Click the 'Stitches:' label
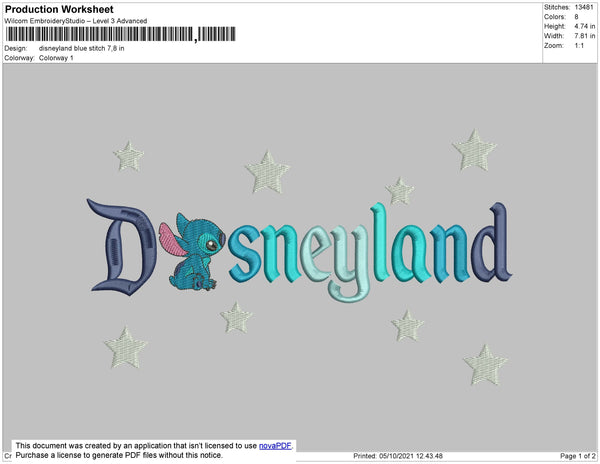This screenshot has height=464, width=600. tap(557, 7)
